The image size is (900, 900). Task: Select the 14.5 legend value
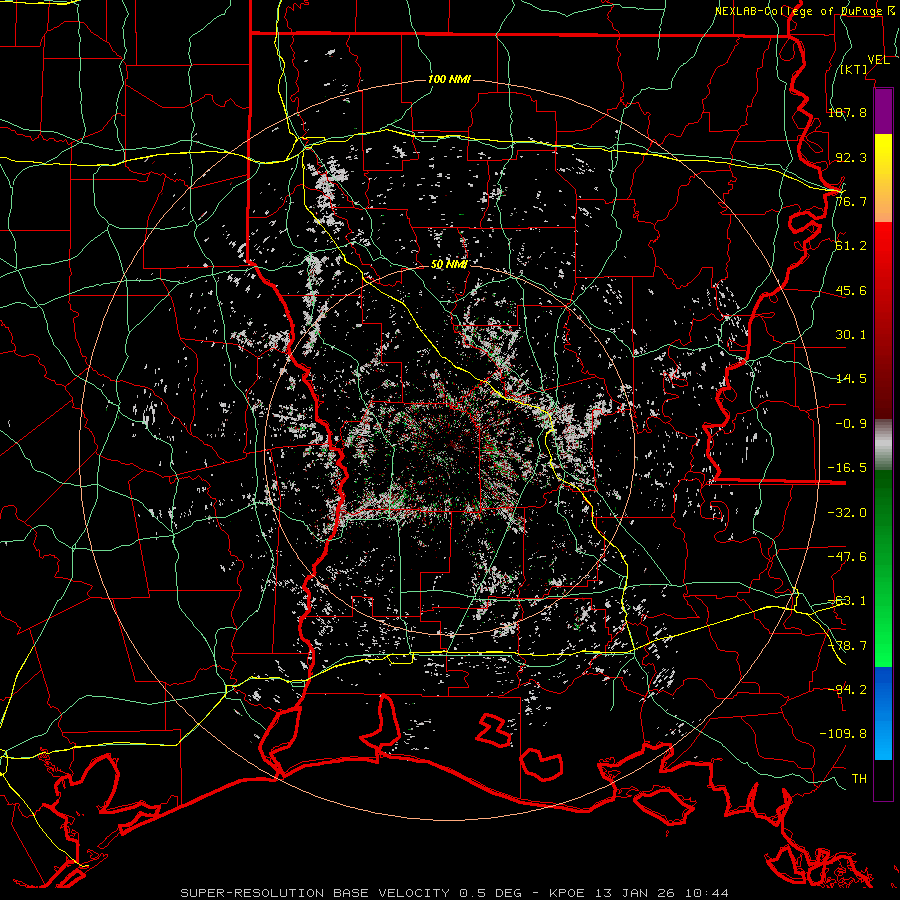(x=851, y=379)
